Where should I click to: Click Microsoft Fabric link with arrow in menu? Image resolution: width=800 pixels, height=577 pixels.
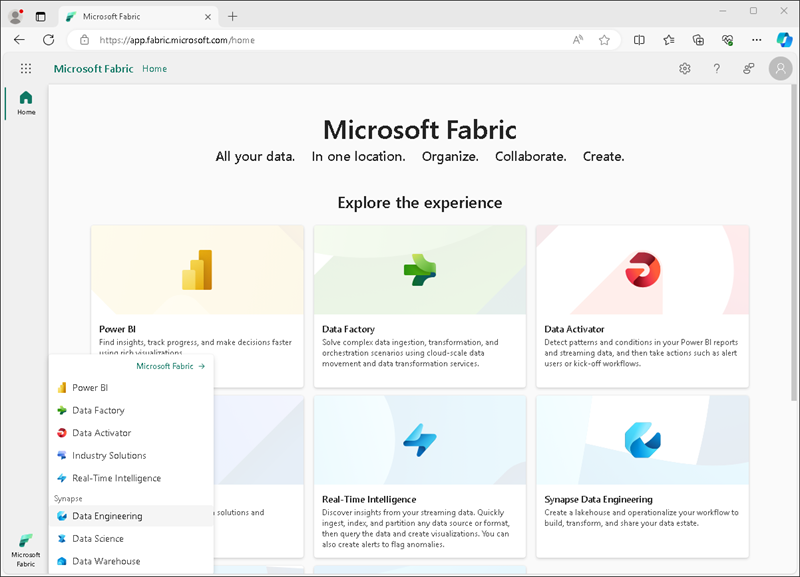tap(170, 366)
